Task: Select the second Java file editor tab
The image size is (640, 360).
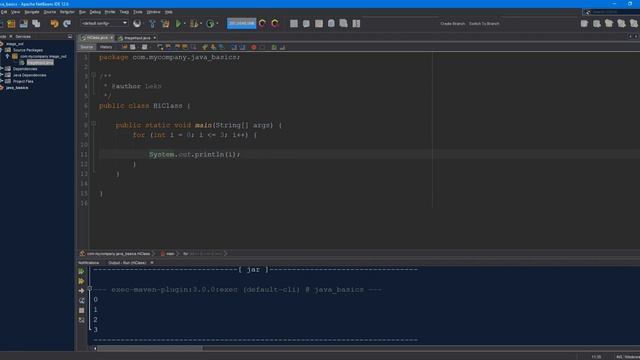Action: pyautogui.click(x=137, y=38)
